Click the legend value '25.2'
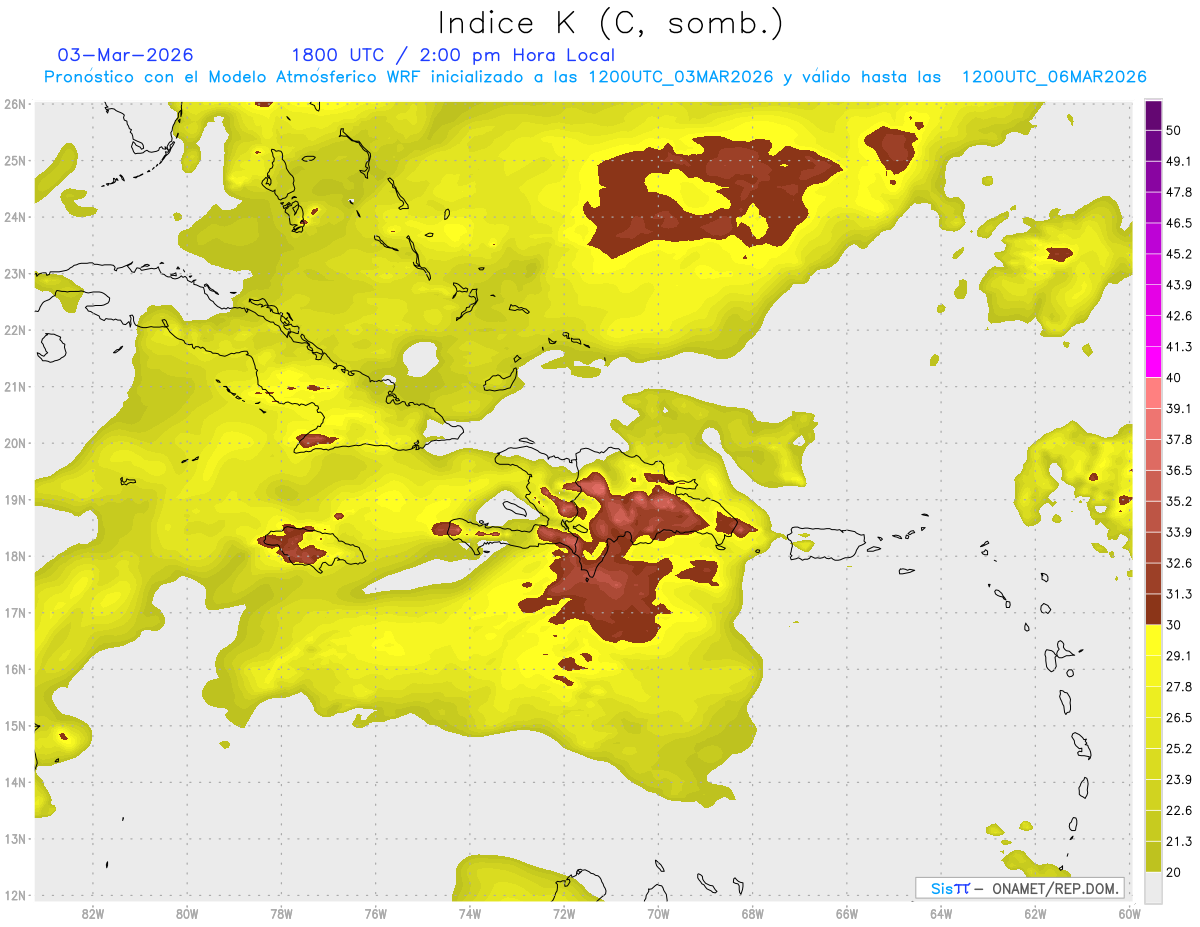The width and height of the screenshot is (1200, 927). point(1179,749)
